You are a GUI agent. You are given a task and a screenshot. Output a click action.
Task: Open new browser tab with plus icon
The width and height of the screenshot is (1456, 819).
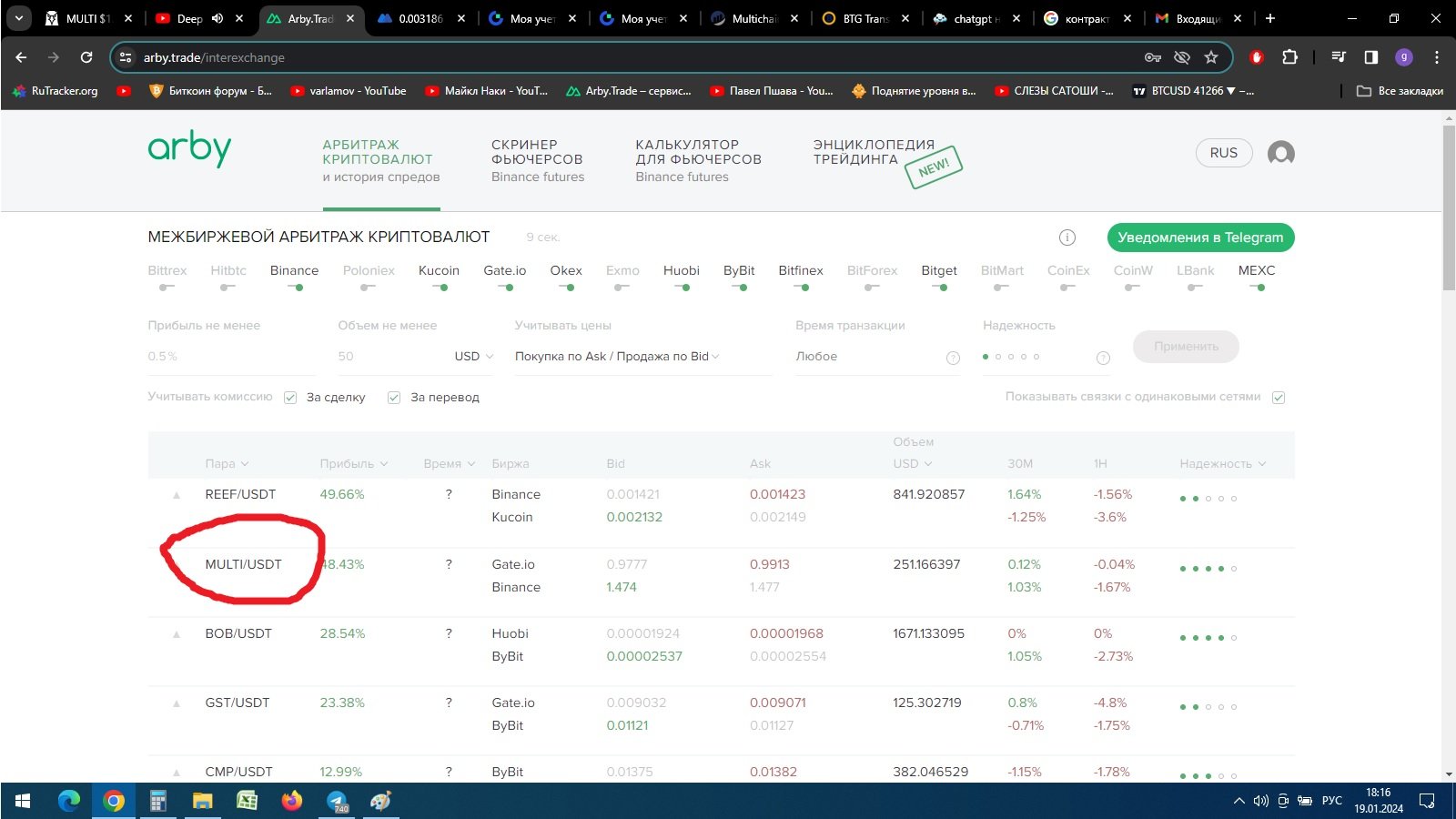point(1270,18)
